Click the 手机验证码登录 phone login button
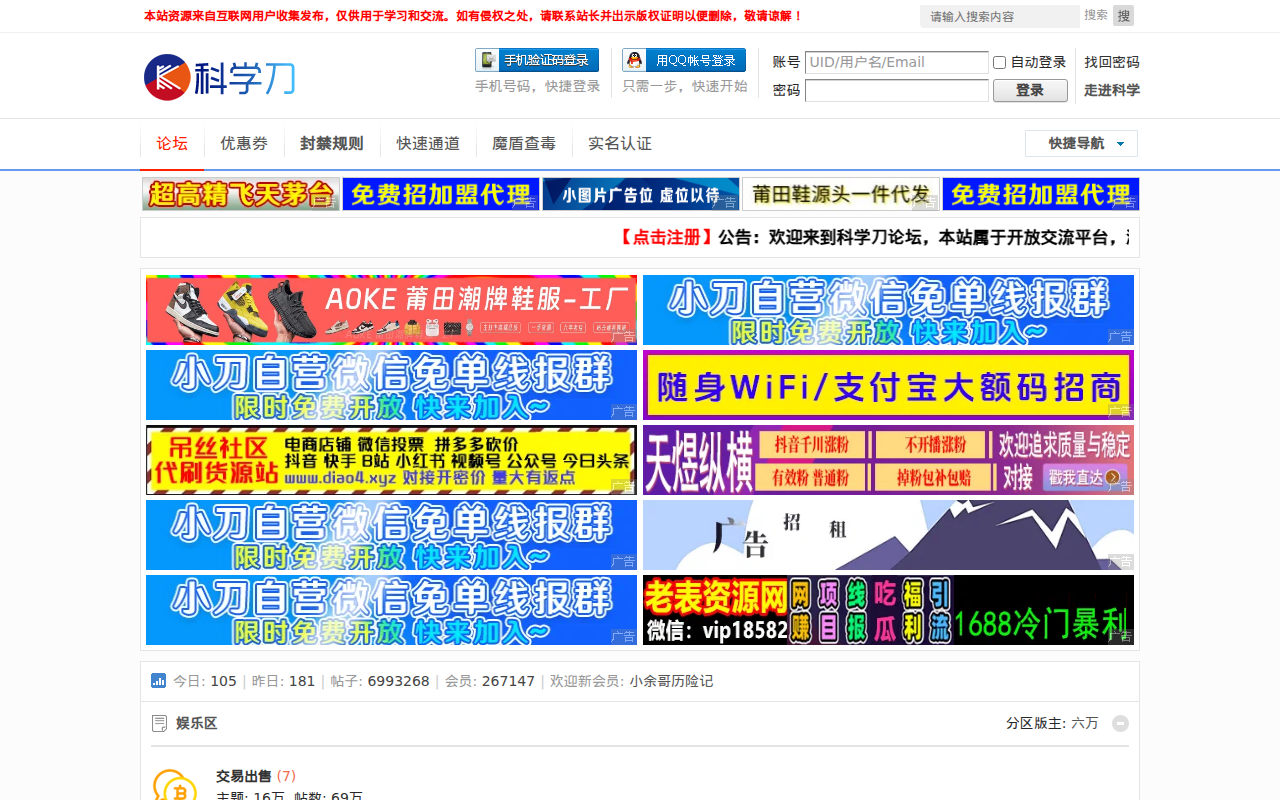 click(x=537, y=60)
